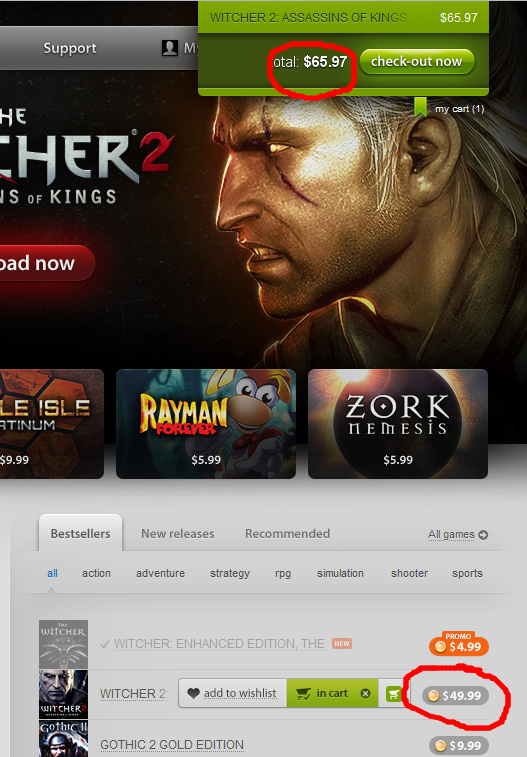Viewport: 527px width, 757px height.
Task: Click the $9.99 price button for Gothic 2
Action: (x=459, y=745)
